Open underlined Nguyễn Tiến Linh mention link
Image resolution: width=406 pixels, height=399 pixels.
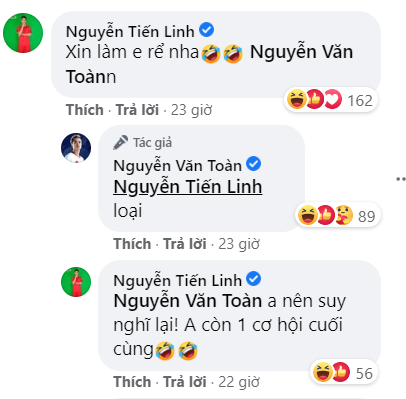coord(188,187)
